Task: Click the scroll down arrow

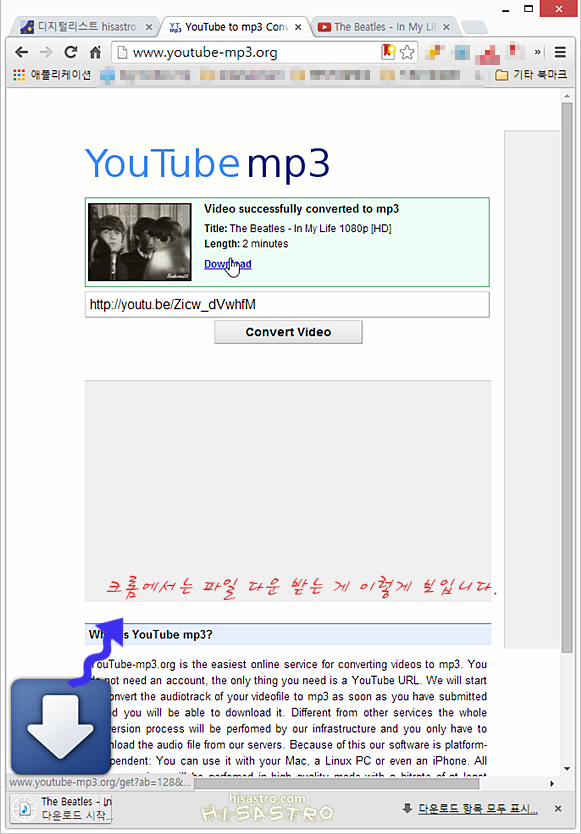Action: [x=567, y=769]
